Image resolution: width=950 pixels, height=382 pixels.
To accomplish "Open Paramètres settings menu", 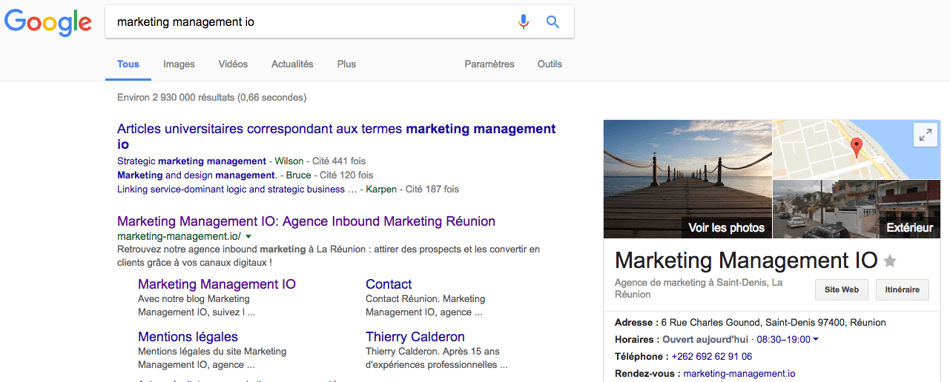I will 490,64.
